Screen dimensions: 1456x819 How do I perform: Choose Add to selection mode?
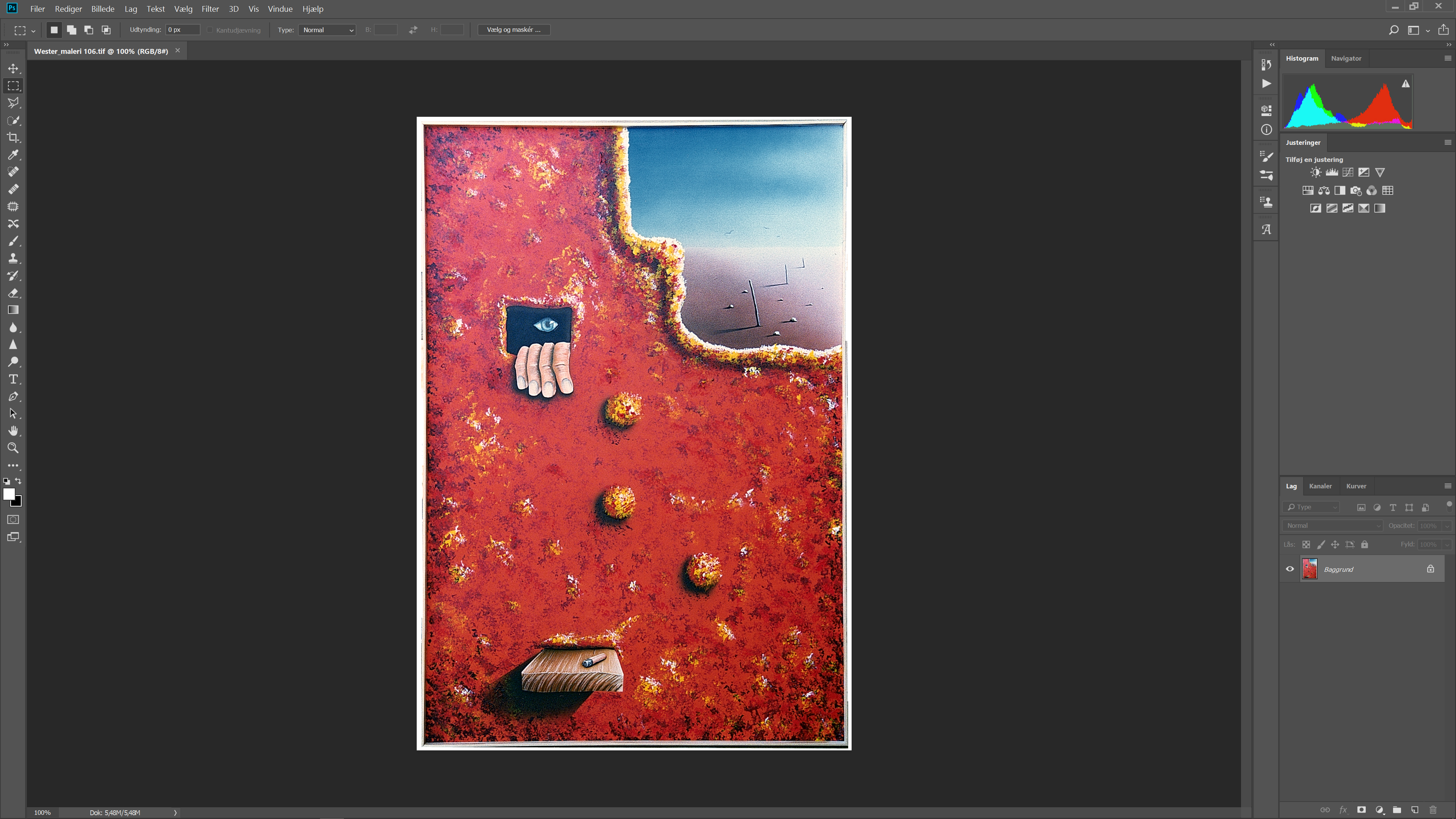(72, 30)
